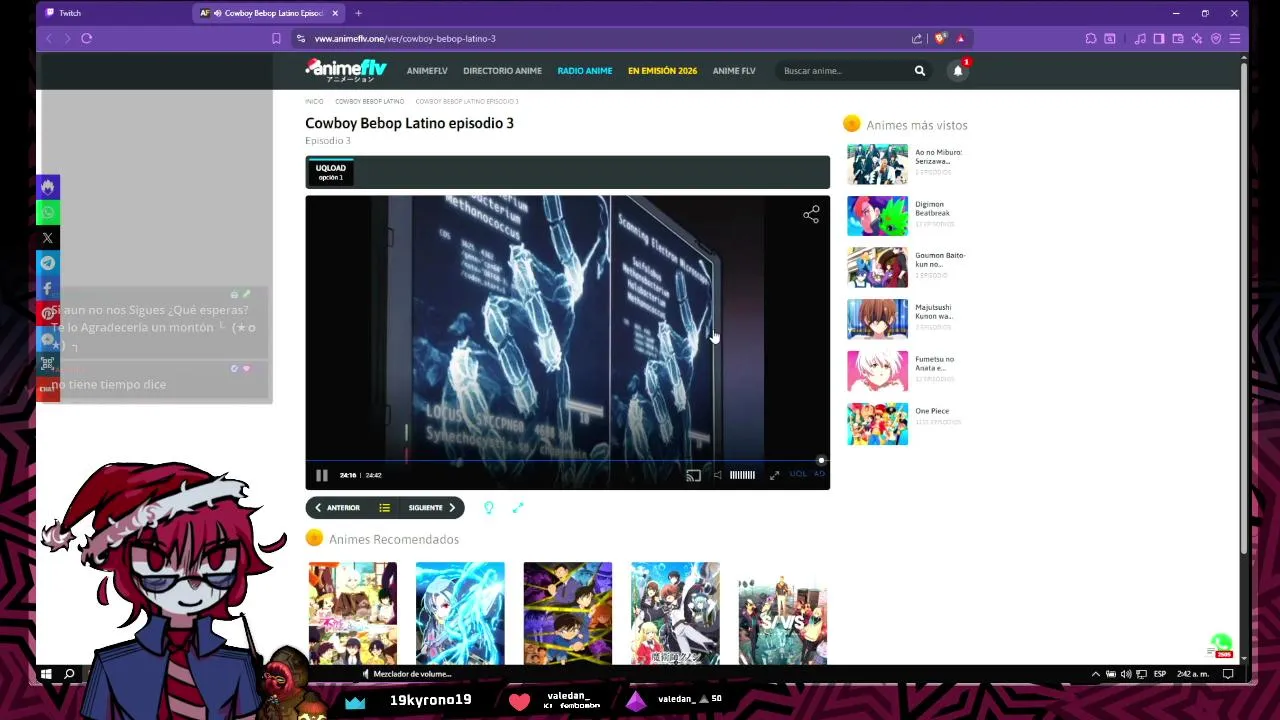Screen dimensions: 1280x720
Task: Cast the video to a device
Action: point(693,476)
